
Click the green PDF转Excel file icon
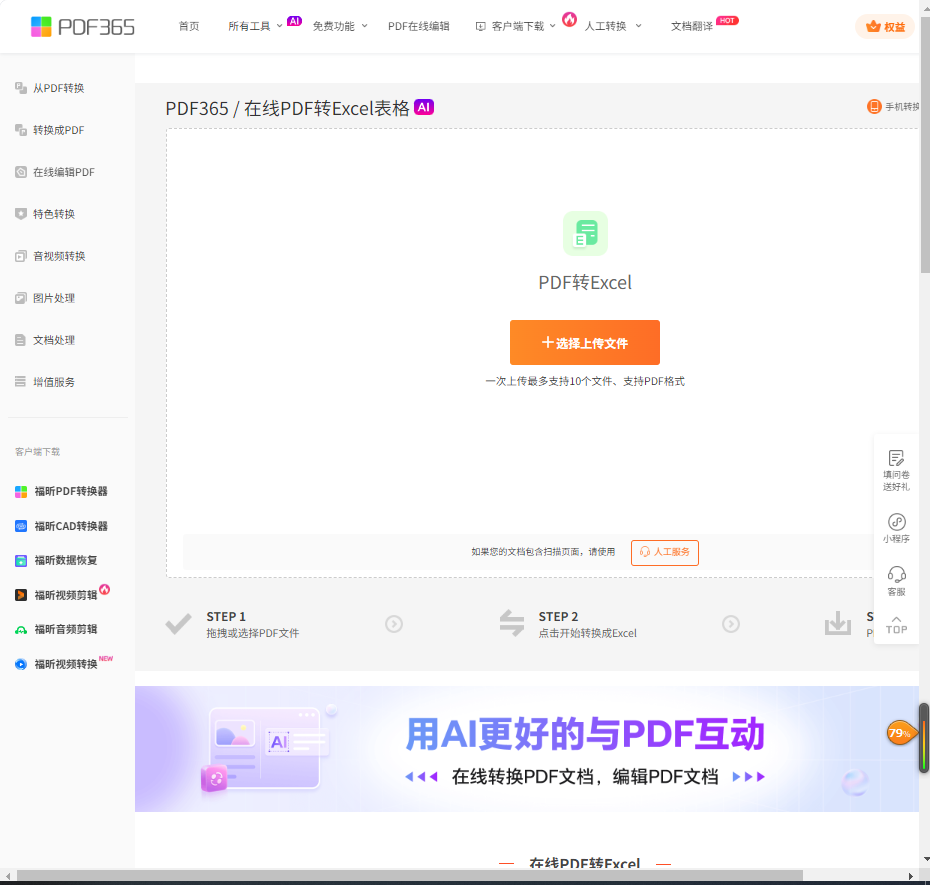(585, 233)
